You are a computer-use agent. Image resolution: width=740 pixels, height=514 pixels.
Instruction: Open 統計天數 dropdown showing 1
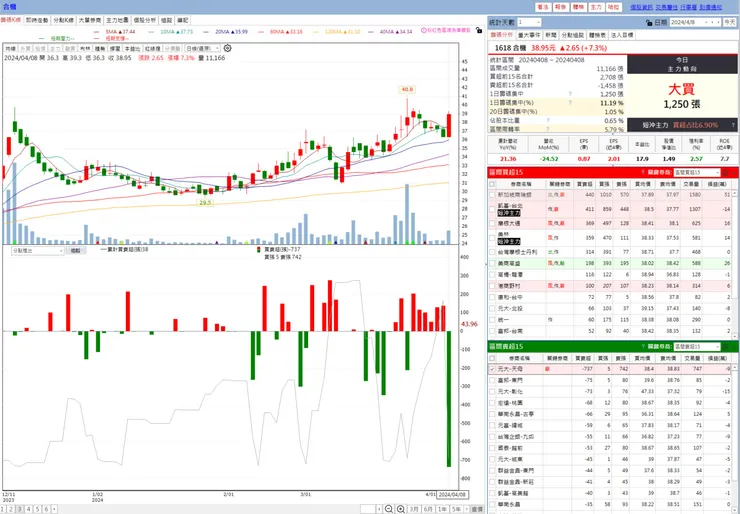pyautogui.click(x=529, y=22)
